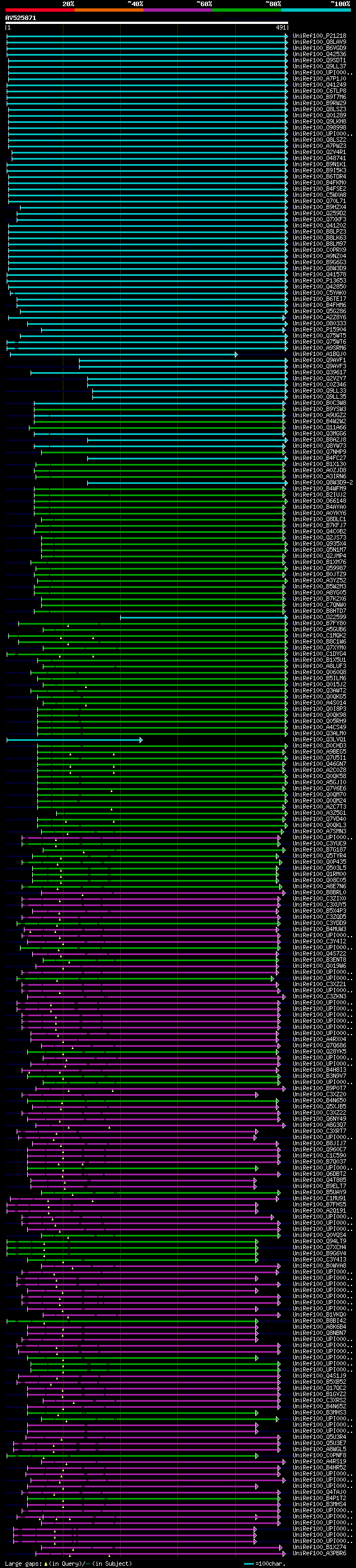Select hit UniRef100_B7G187
Screen dimensions: 356x1568
tap(319, 850)
